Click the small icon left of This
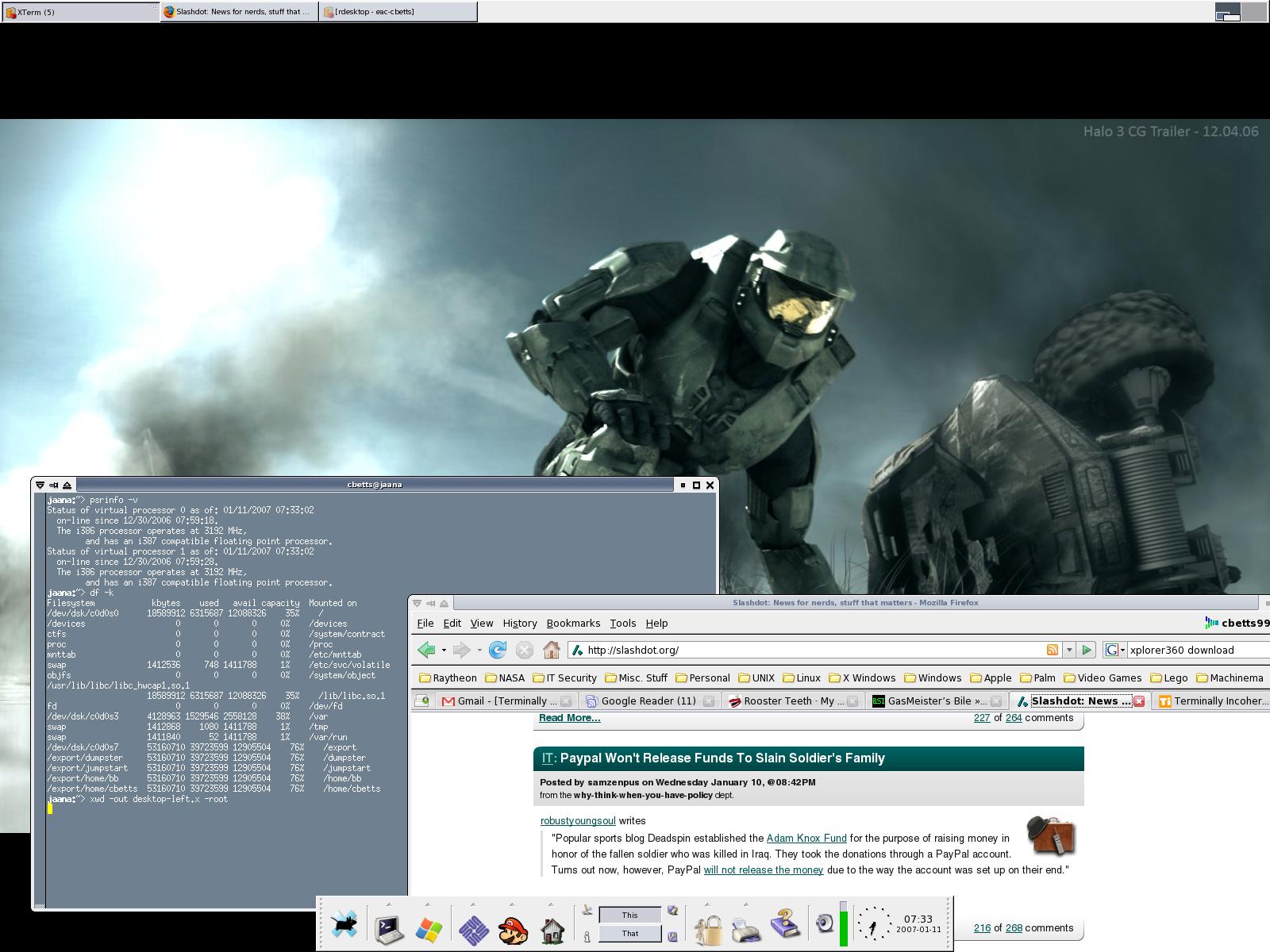Image resolution: width=1270 pixels, height=952 pixels. [x=587, y=911]
